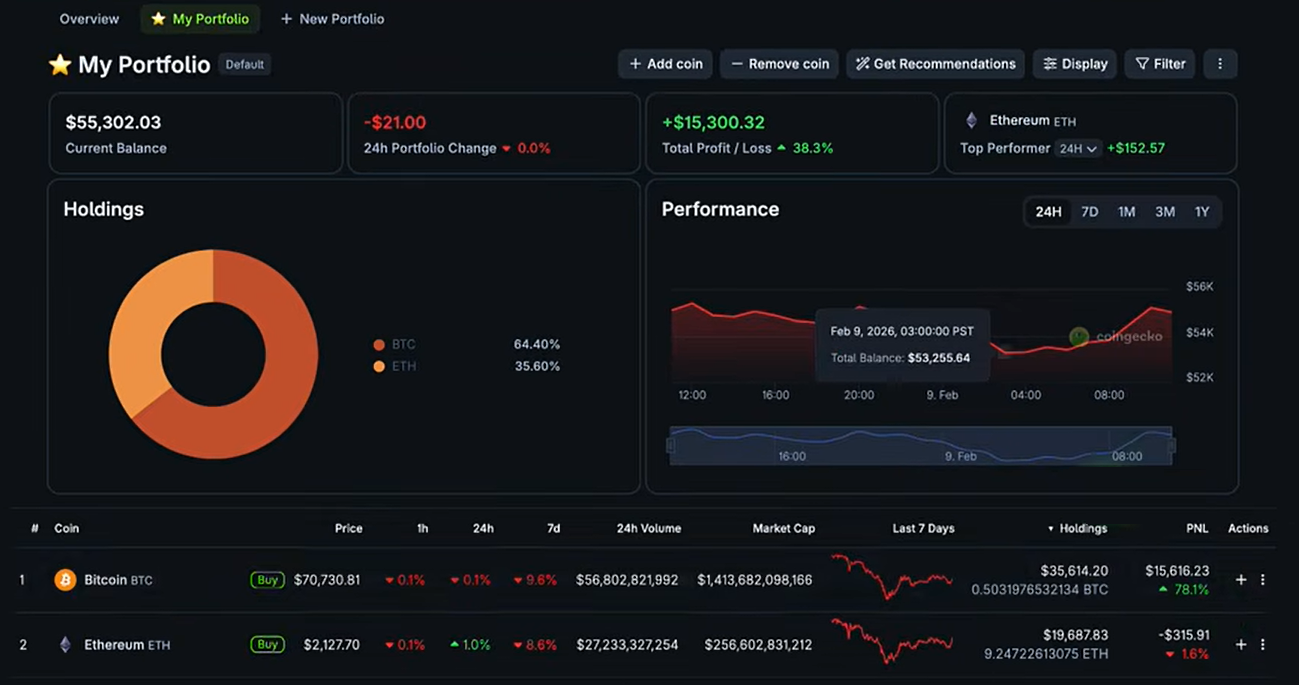The image size is (1299, 685).
Task: Select the 1Y performance timeframe
Action: (1202, 211)
